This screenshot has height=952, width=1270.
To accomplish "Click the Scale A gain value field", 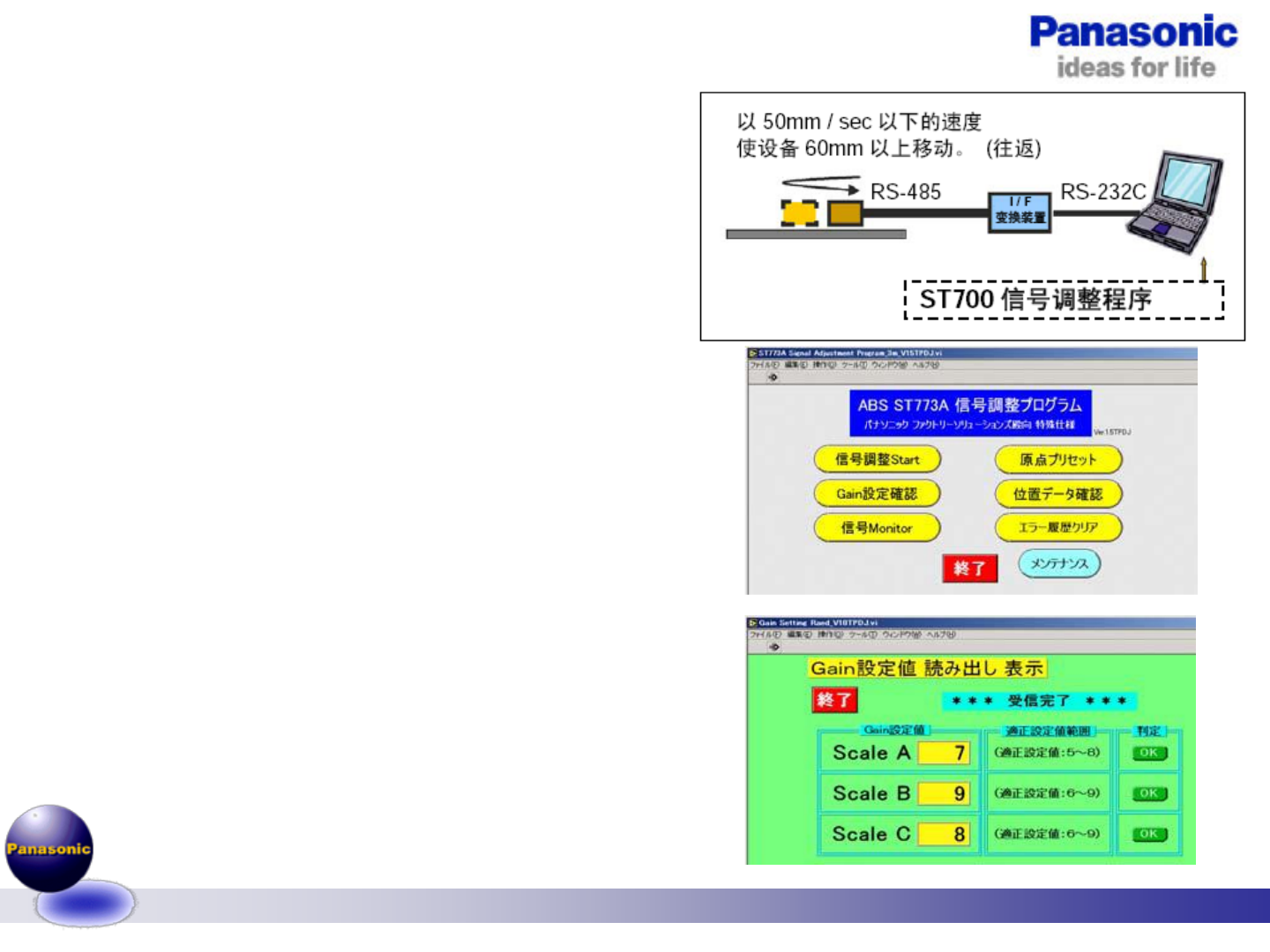I will (x=944, y=753).
